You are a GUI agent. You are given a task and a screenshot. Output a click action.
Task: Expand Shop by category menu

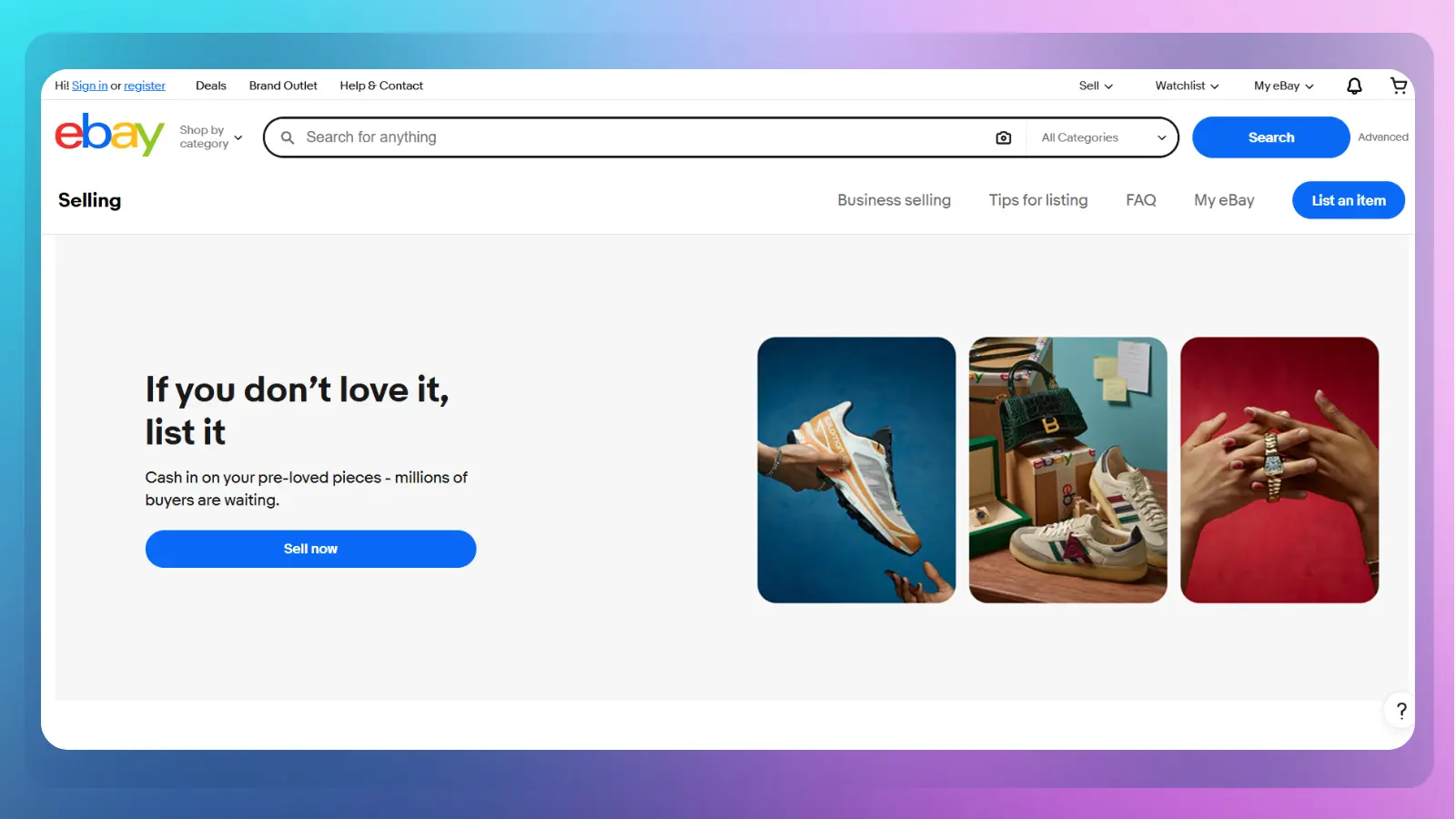[211, 137]
